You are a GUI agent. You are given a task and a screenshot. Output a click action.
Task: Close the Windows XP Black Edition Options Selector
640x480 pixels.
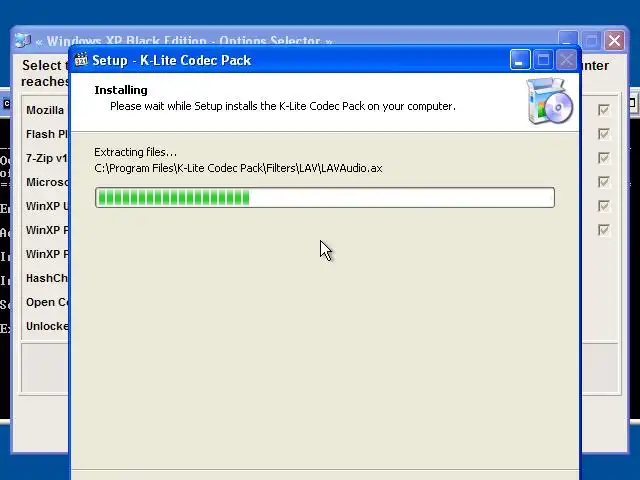614,40
